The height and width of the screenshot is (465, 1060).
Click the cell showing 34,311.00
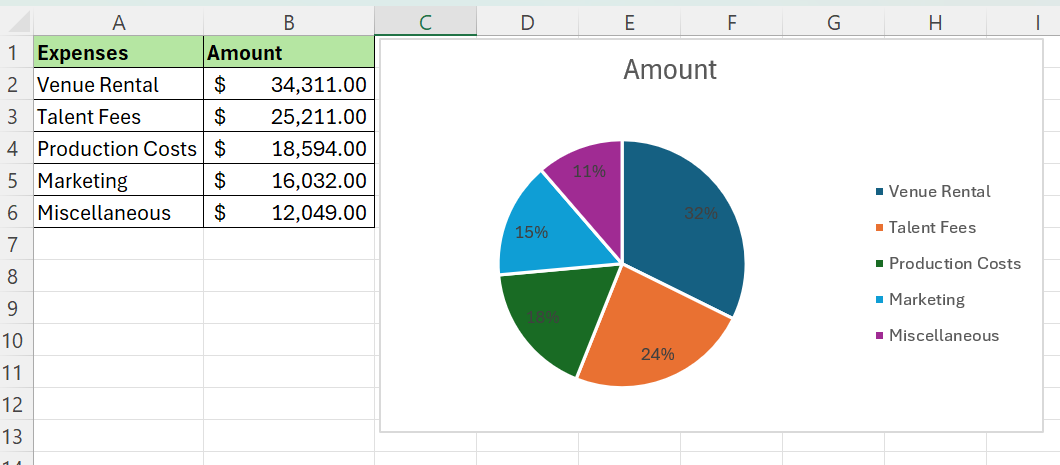point(289,85)
